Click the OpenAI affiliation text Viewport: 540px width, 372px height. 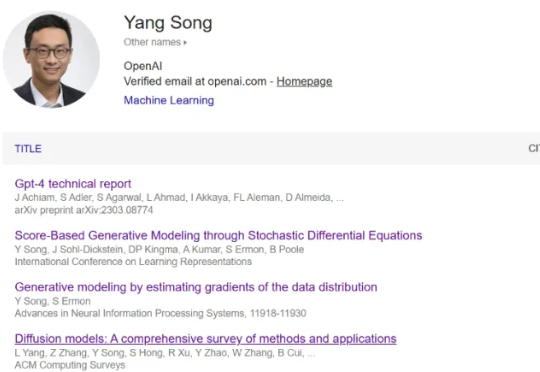click(143, 66)
